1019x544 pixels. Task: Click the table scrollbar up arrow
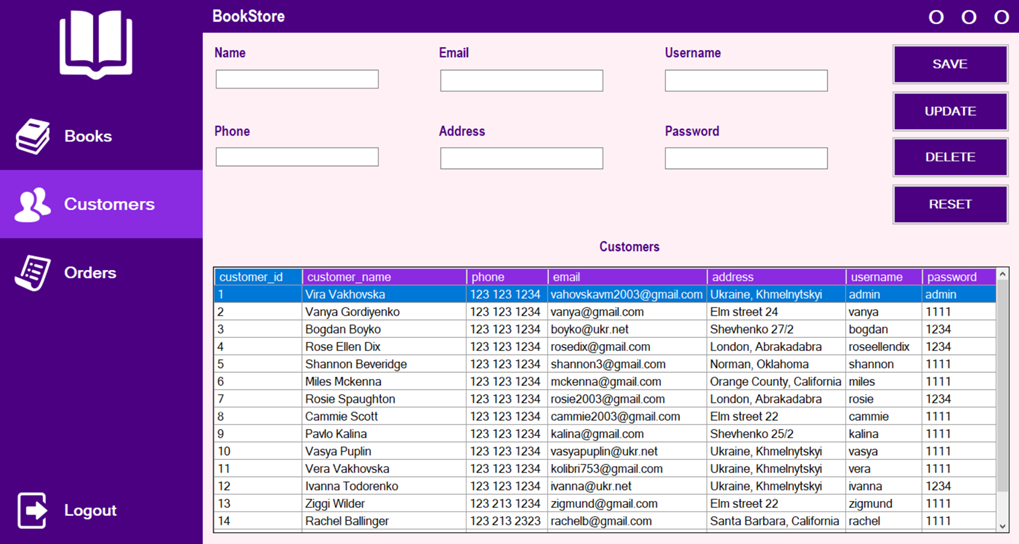1003,275
